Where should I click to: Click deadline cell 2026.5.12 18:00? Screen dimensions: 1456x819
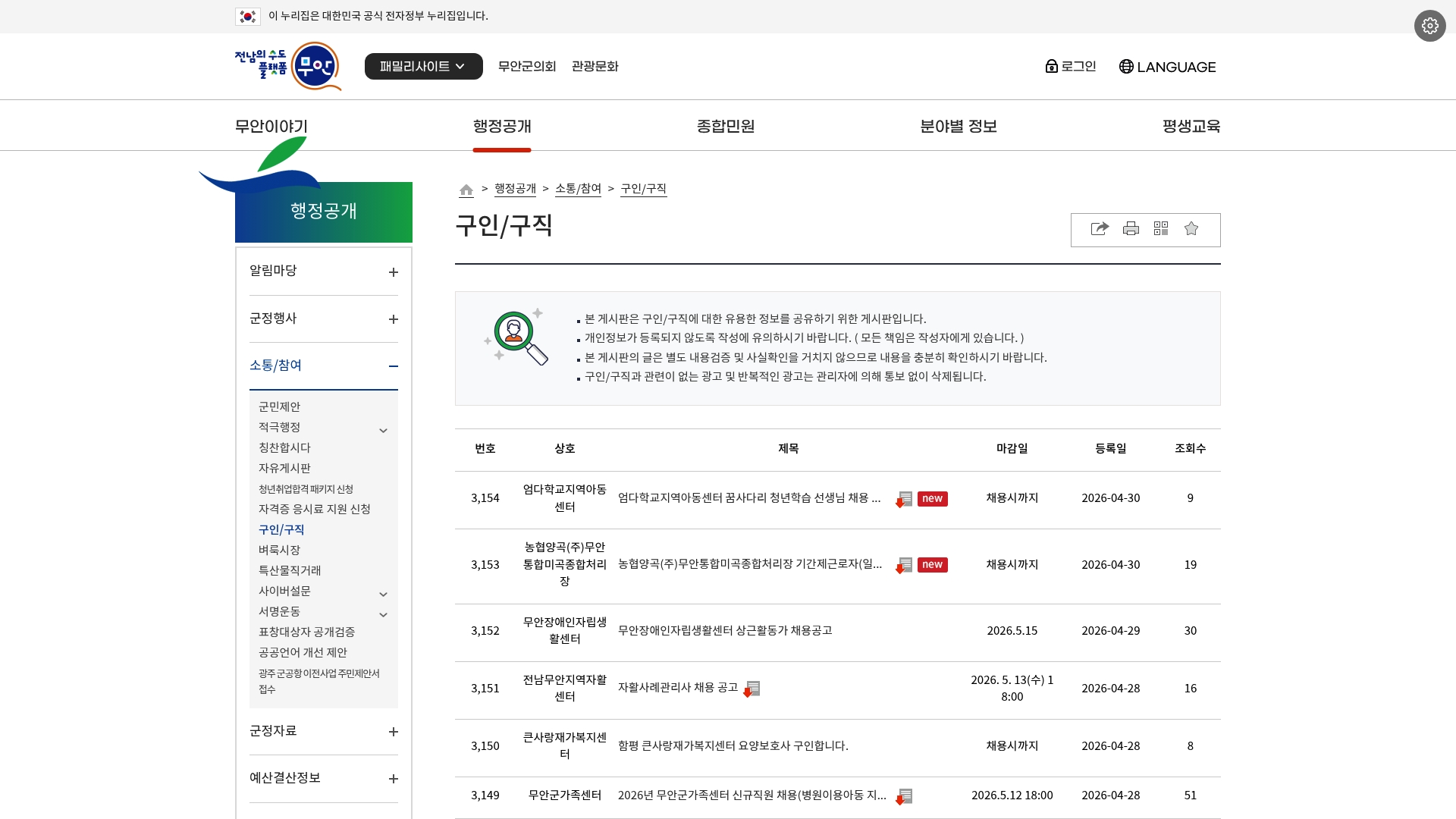[1012, 795]
